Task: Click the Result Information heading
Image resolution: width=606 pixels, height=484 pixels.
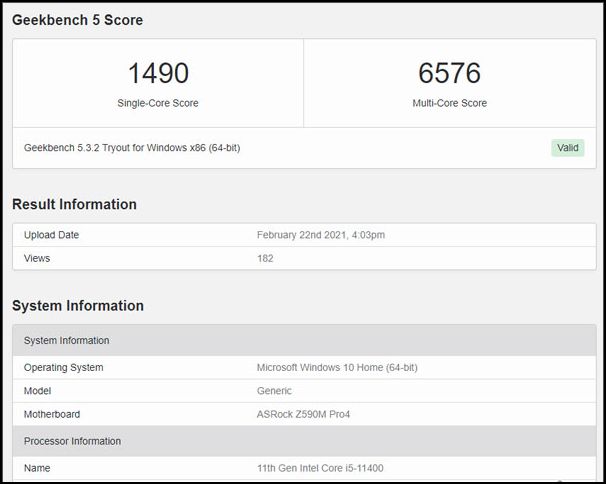Action: tap(74, 204)
